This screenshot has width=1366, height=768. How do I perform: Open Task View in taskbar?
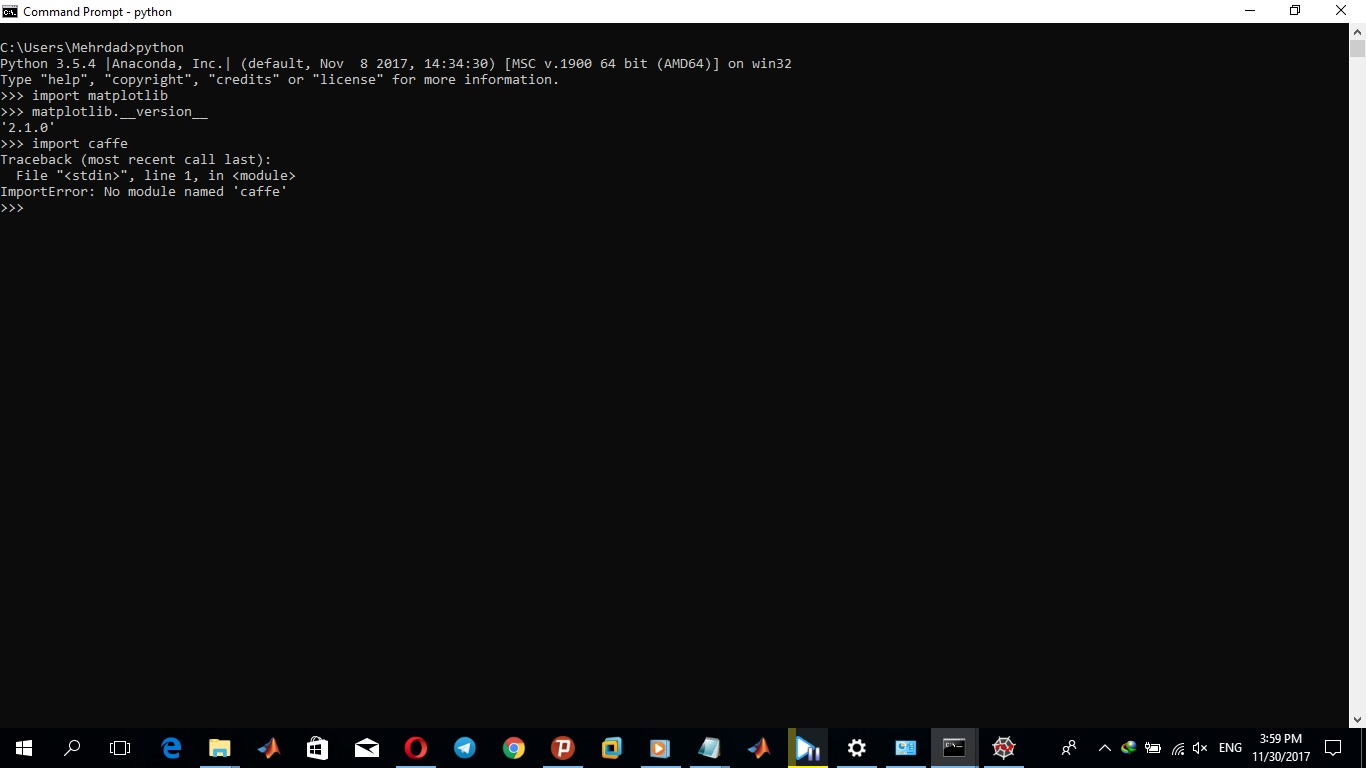coord(120,748)
